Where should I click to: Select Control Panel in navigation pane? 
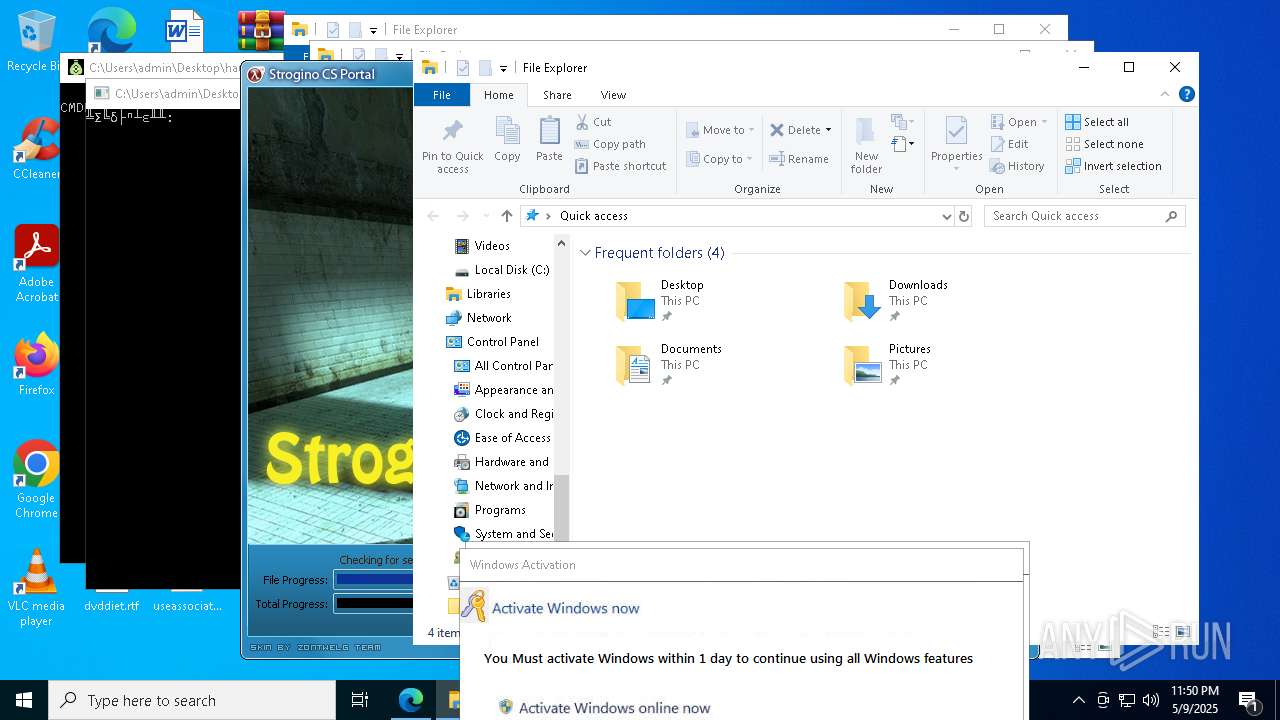click(502, 342)
